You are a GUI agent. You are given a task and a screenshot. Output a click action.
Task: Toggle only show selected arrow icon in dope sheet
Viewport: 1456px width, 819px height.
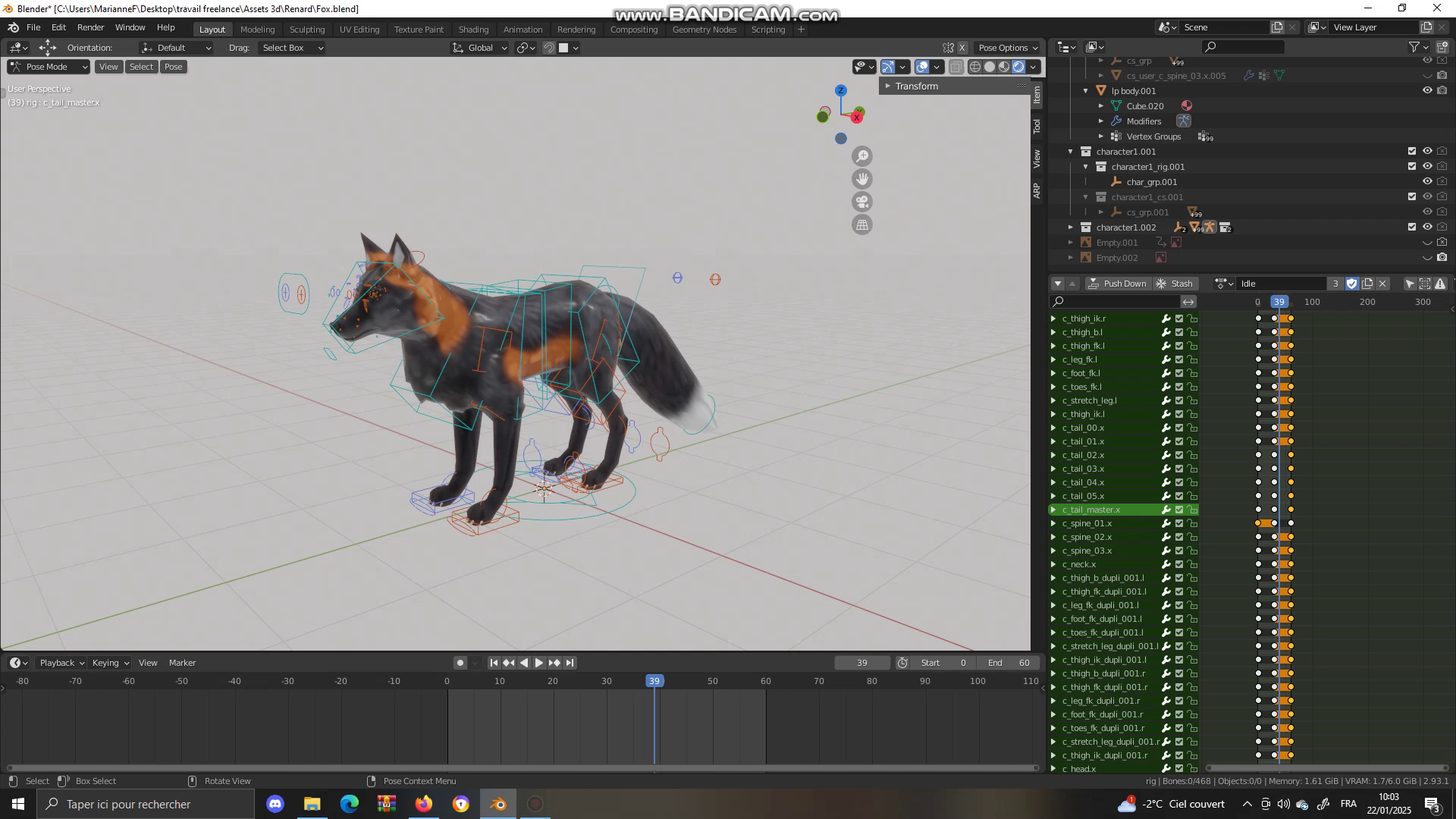coord(1410,284)
